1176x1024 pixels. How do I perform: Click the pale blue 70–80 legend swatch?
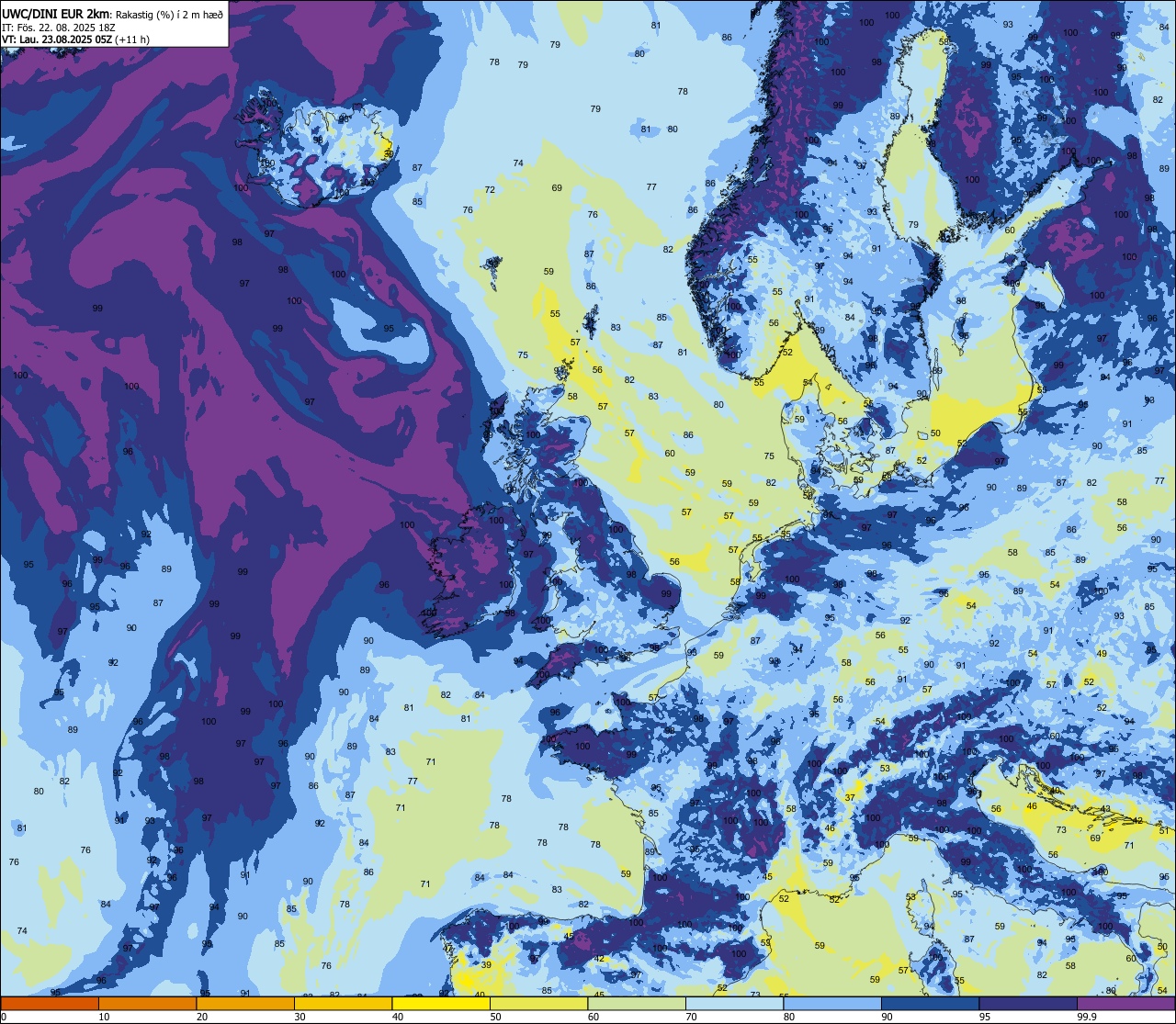(734, 1003)
